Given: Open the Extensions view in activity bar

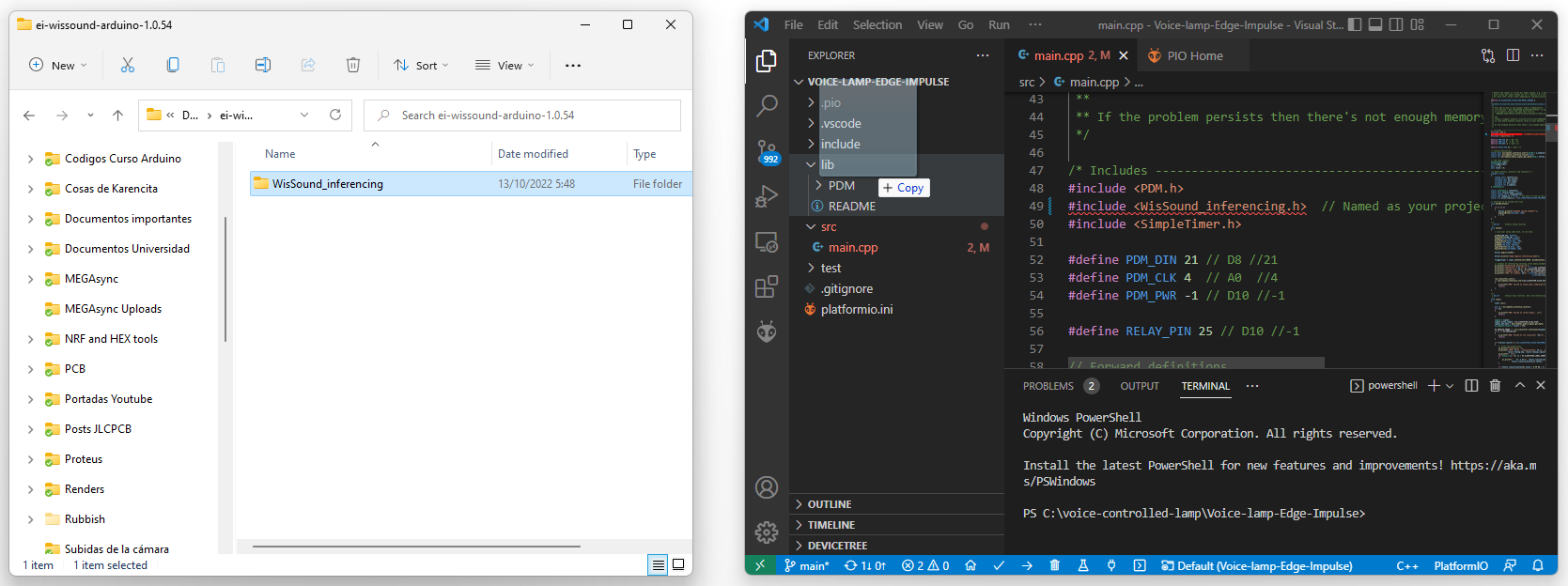Looking at the screenshot, I should 767,286.
